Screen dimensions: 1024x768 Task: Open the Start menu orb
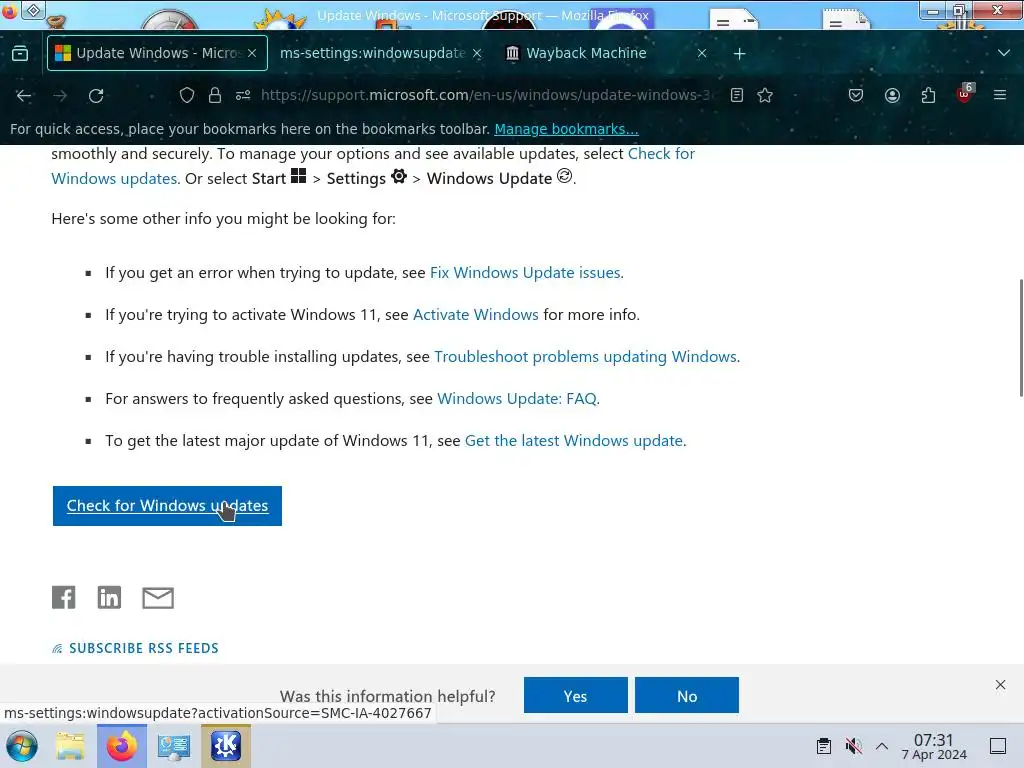[x=21, y=746]
